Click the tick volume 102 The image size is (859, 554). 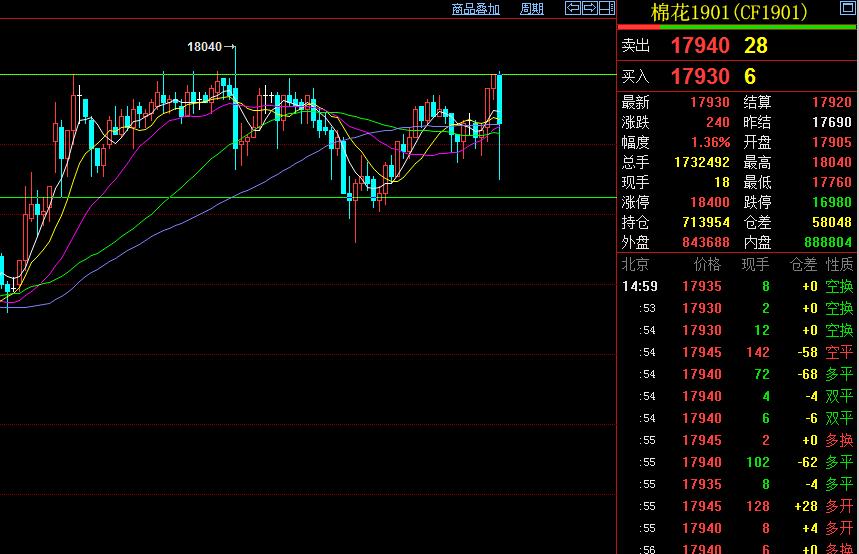click(x=758, y=462)
